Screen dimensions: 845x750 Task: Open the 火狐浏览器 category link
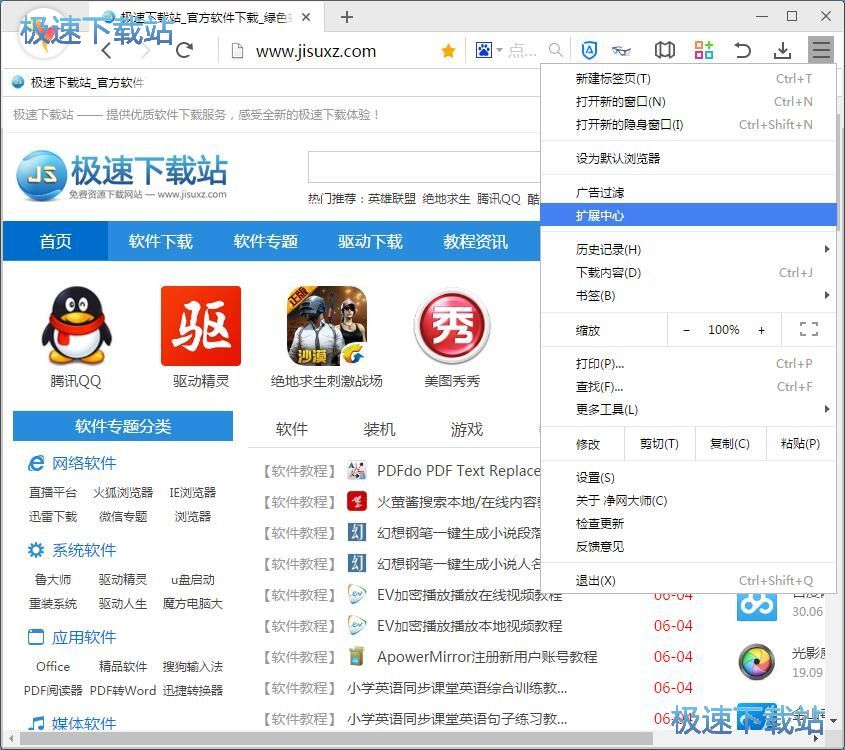123,492
